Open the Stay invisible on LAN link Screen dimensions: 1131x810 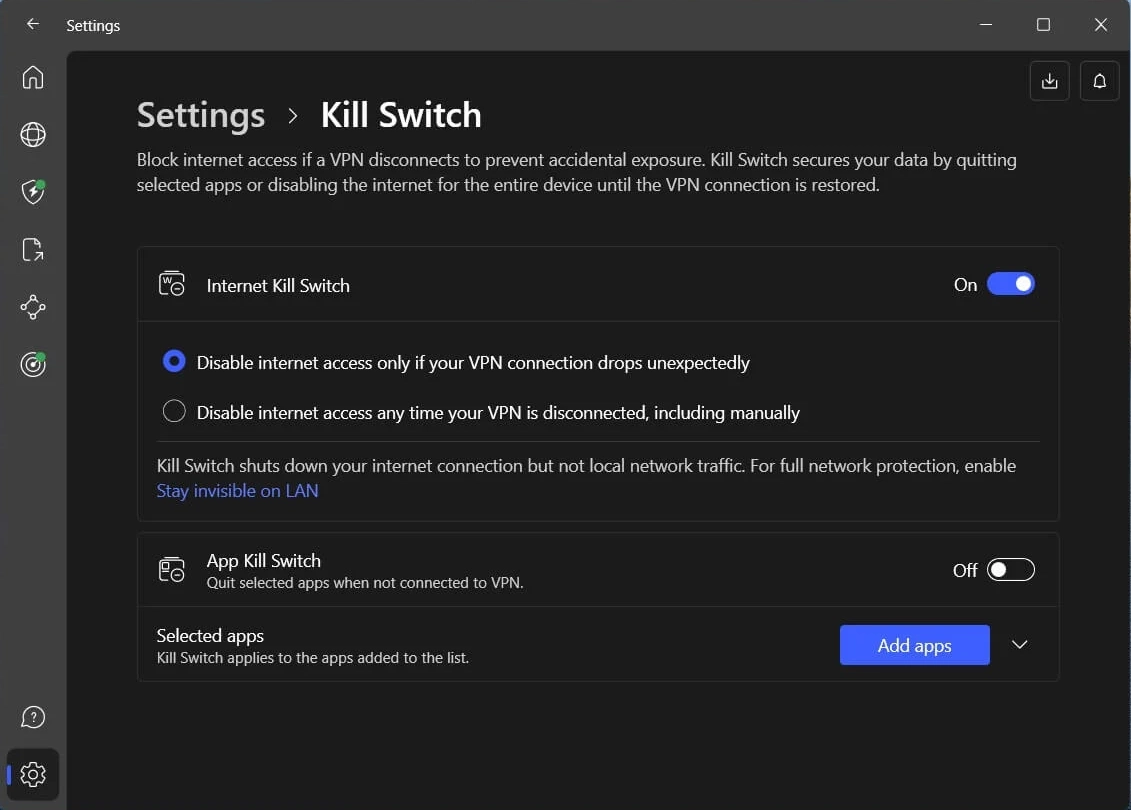point(237,491)
